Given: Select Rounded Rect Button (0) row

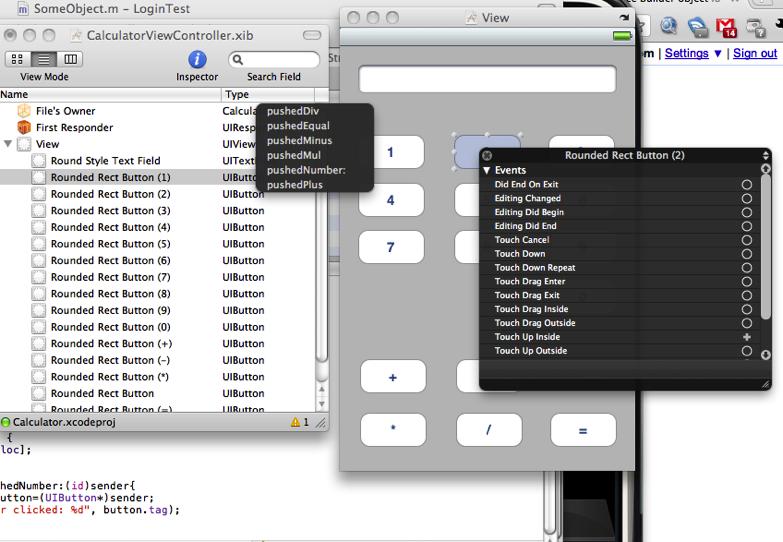Looking at the screenshot, I should (x=158, y=327).
